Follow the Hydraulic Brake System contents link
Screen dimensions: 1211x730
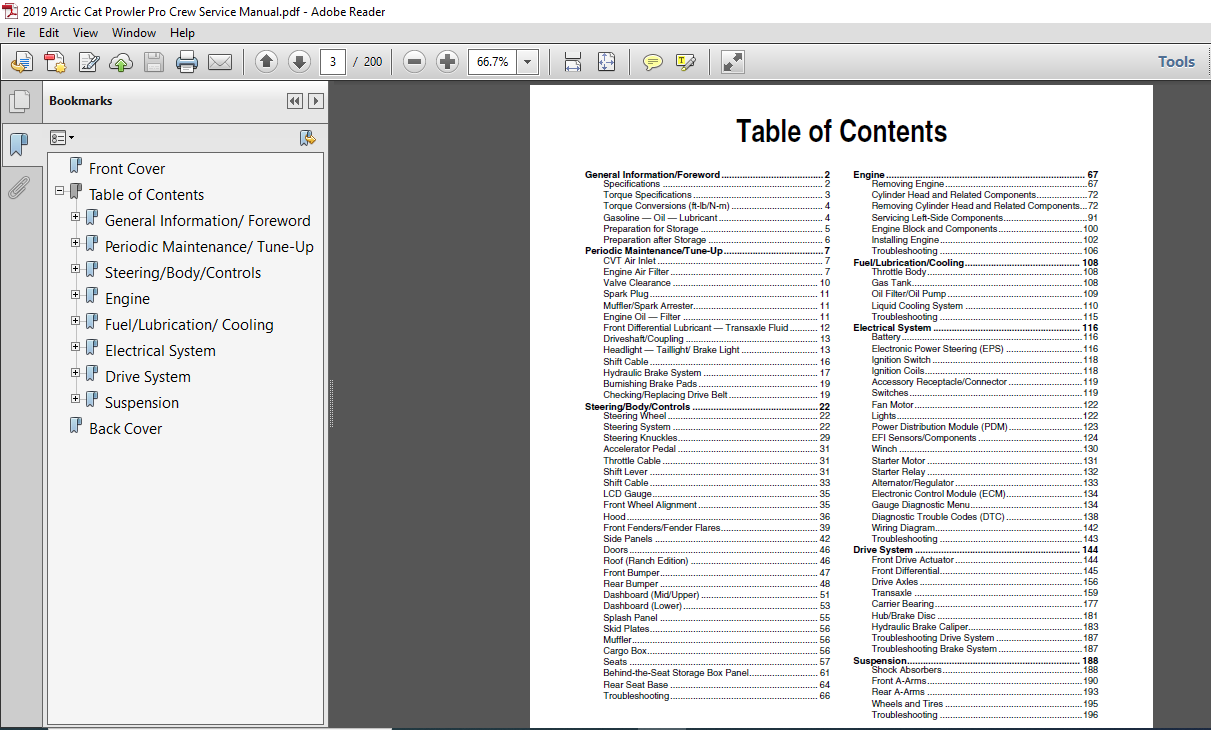716,372
